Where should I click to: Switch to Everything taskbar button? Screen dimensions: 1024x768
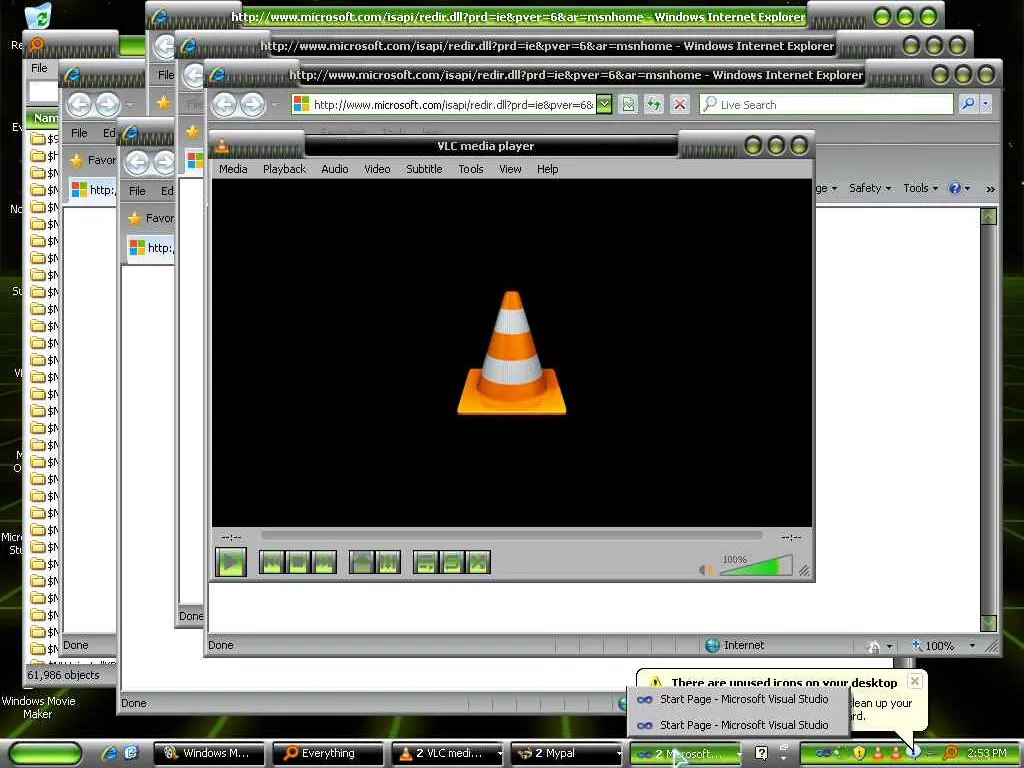328,754
